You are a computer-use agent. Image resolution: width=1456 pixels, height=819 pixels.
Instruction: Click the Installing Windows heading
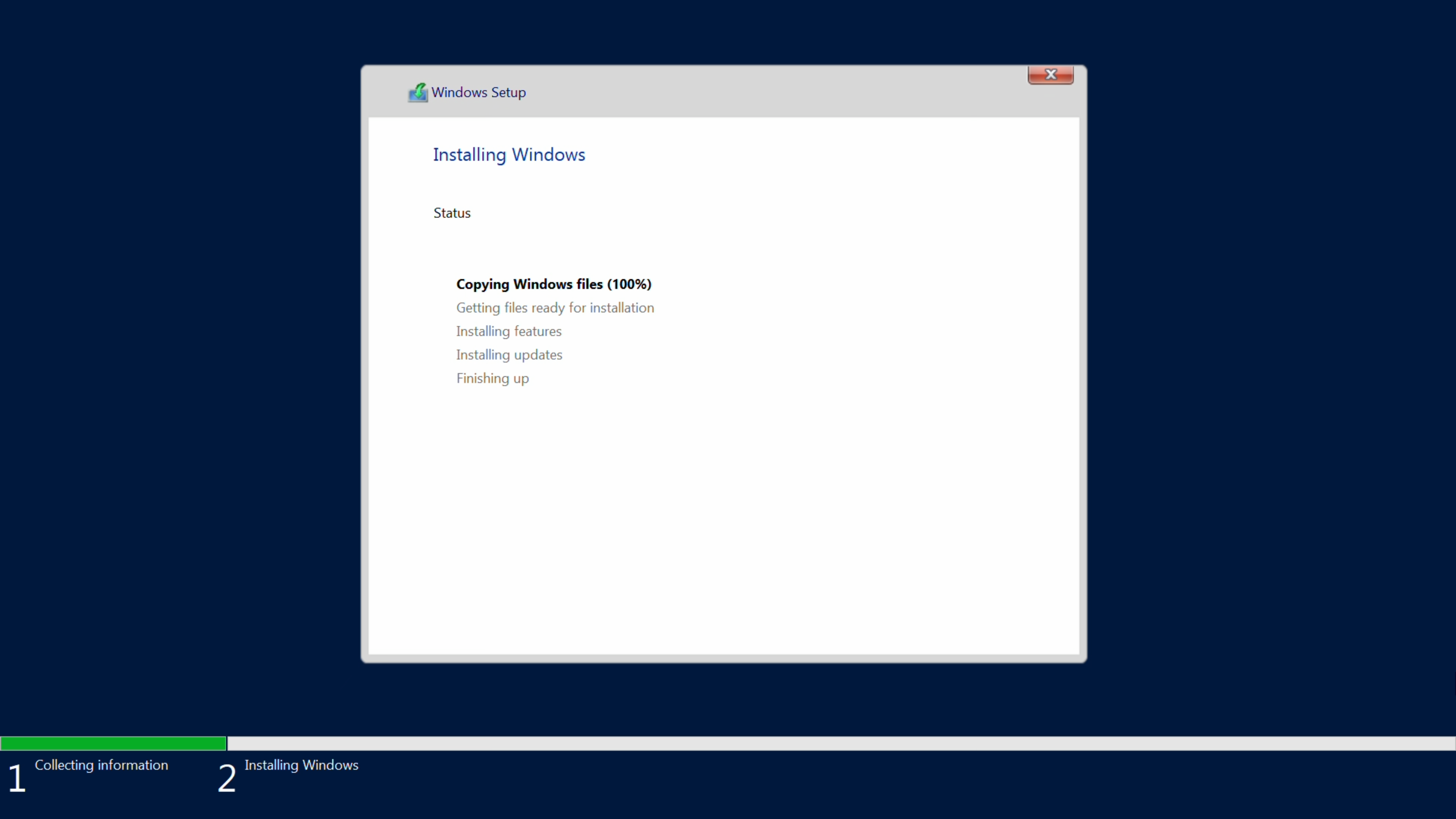509,155
